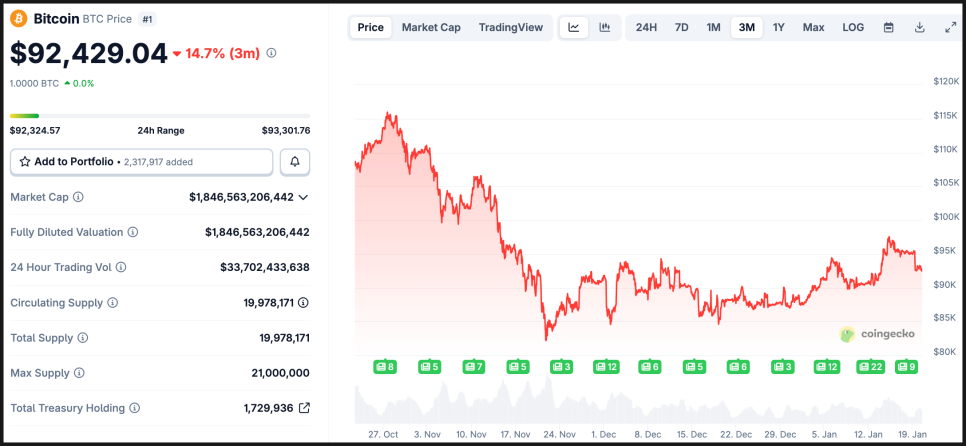Click the price alert bell icon
The height and width of the screenshot is (446, 966).
(x=295, y=161)
